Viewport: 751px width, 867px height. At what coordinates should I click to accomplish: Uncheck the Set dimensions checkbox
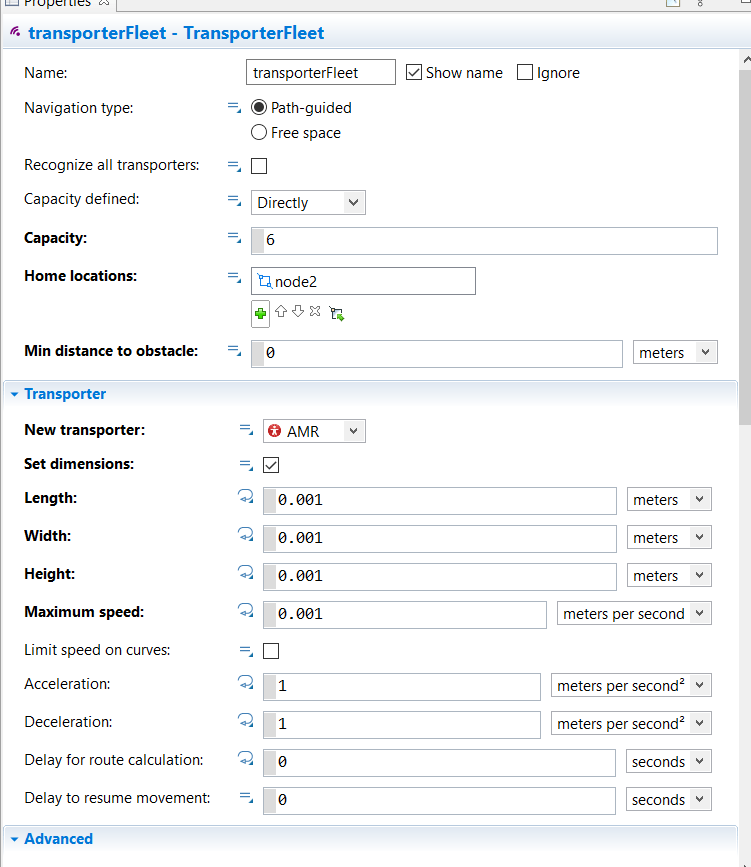[x=271, y=465]
